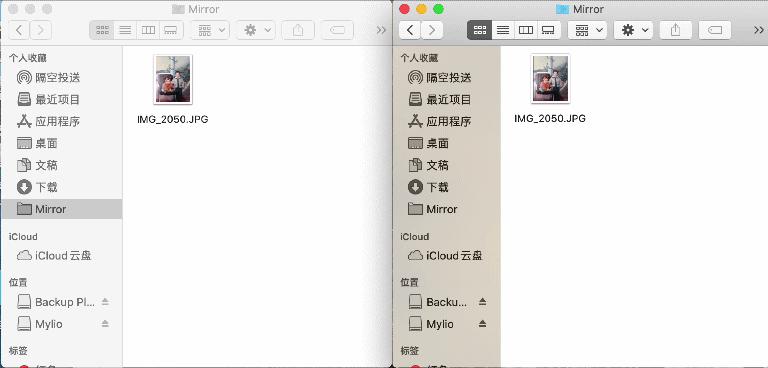Click Edit Tags button in right window

point(715,30)
